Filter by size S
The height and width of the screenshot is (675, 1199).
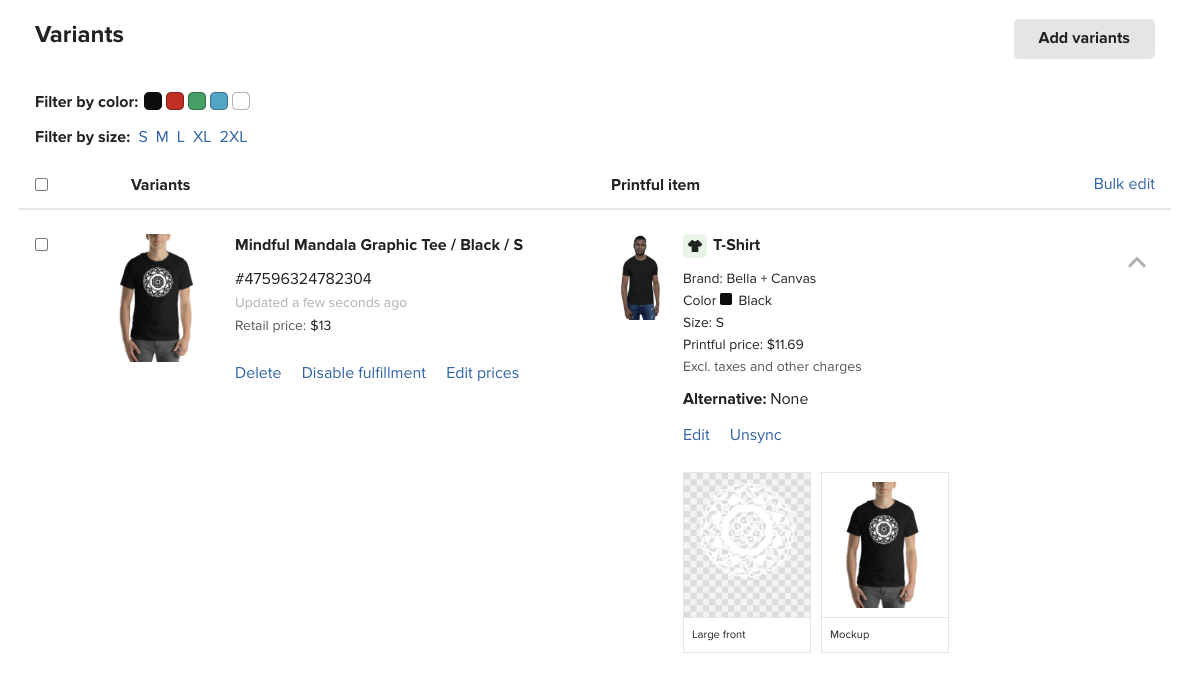click(x=143, y=137)
